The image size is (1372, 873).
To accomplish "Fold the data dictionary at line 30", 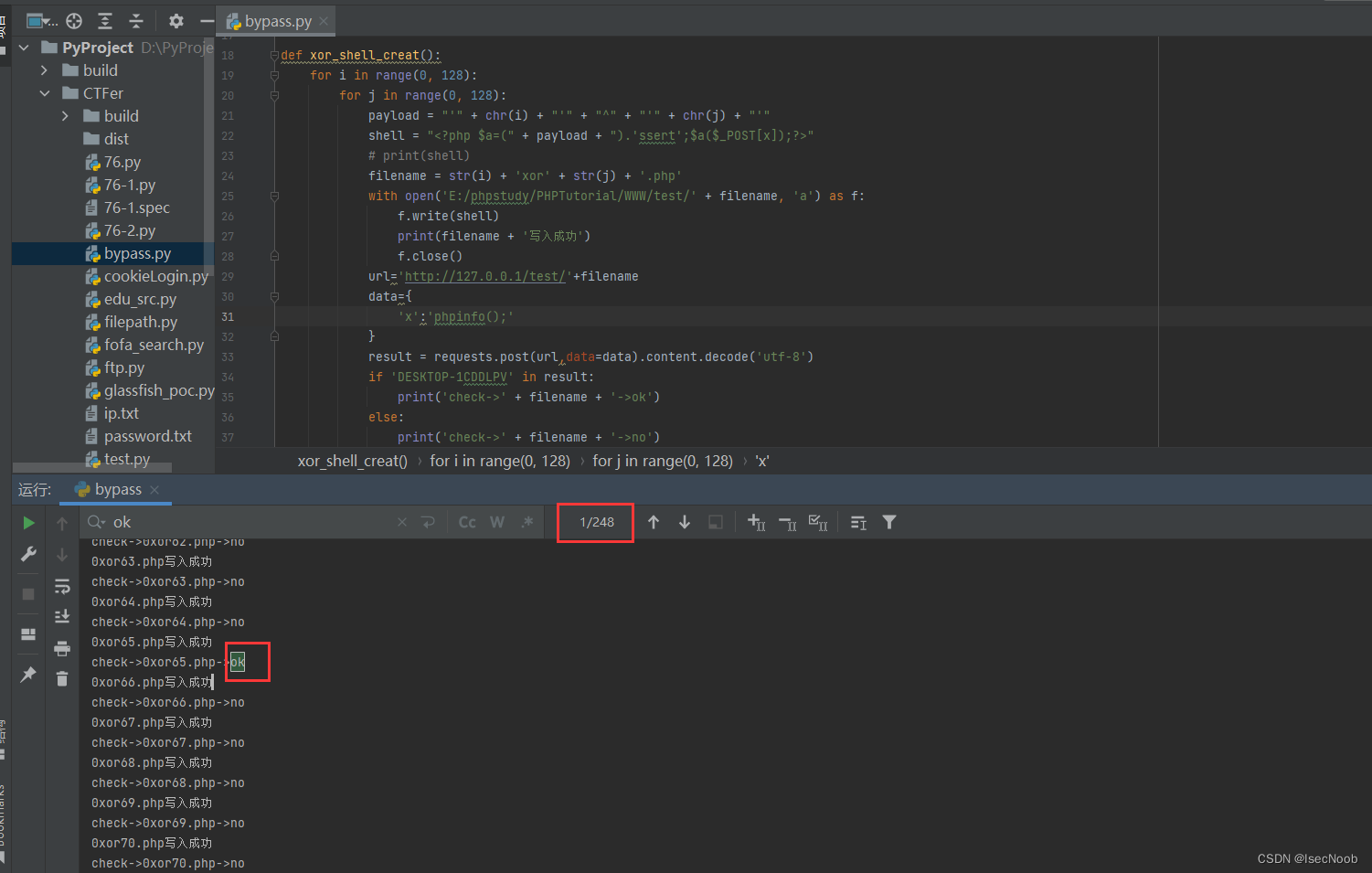I will point(274,296).
